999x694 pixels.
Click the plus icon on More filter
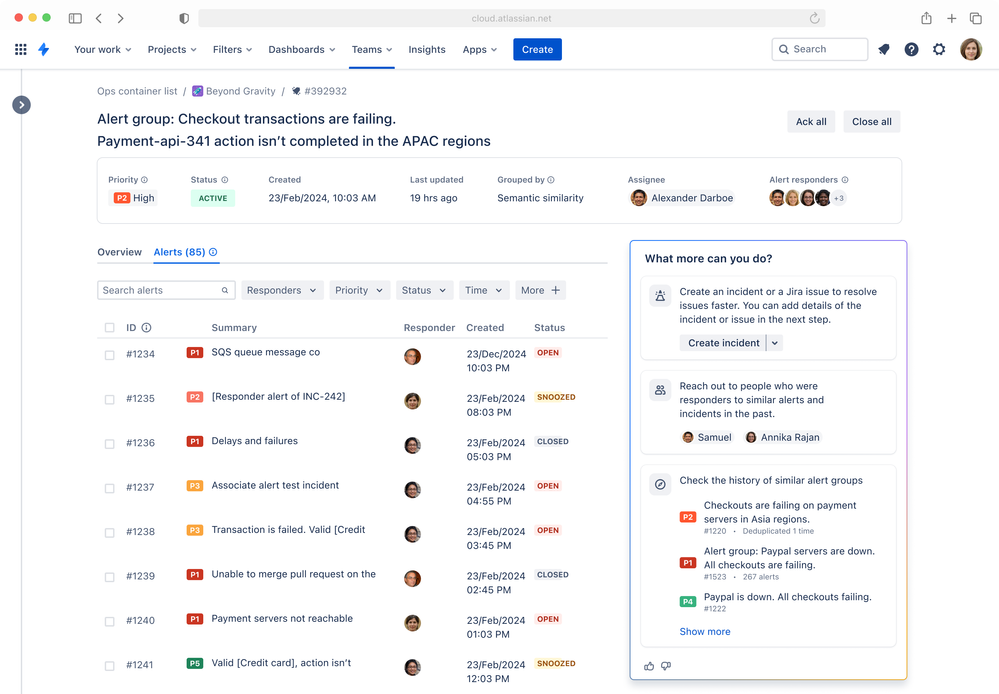[556, 290]
